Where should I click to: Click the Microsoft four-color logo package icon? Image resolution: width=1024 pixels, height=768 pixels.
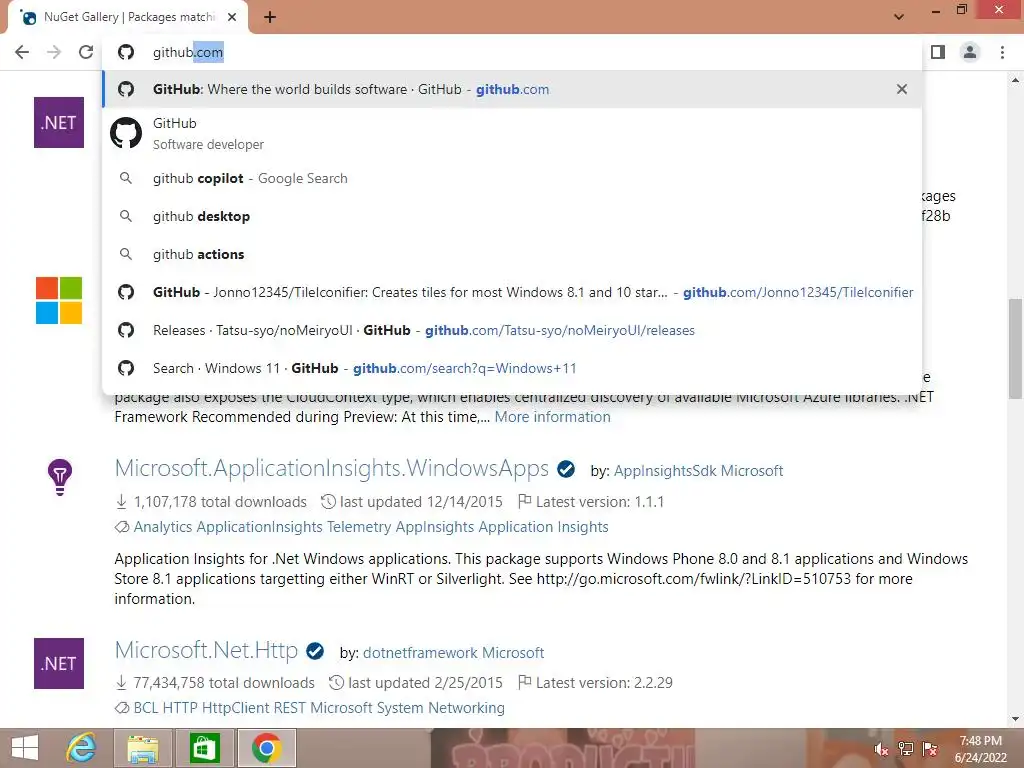(59, 300)
